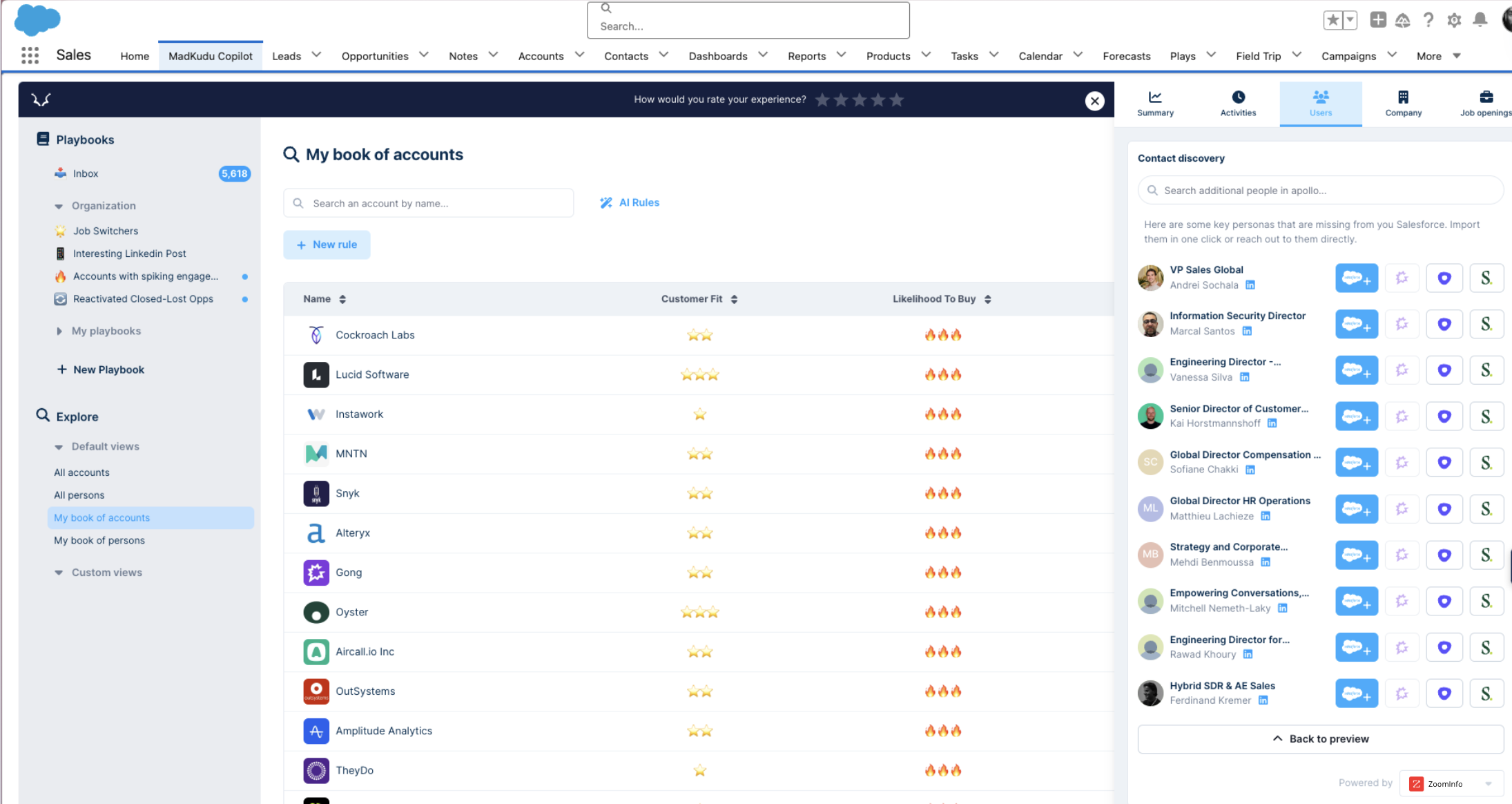
Task: Rate experience with the fifth star
Action: pos(896,100)
